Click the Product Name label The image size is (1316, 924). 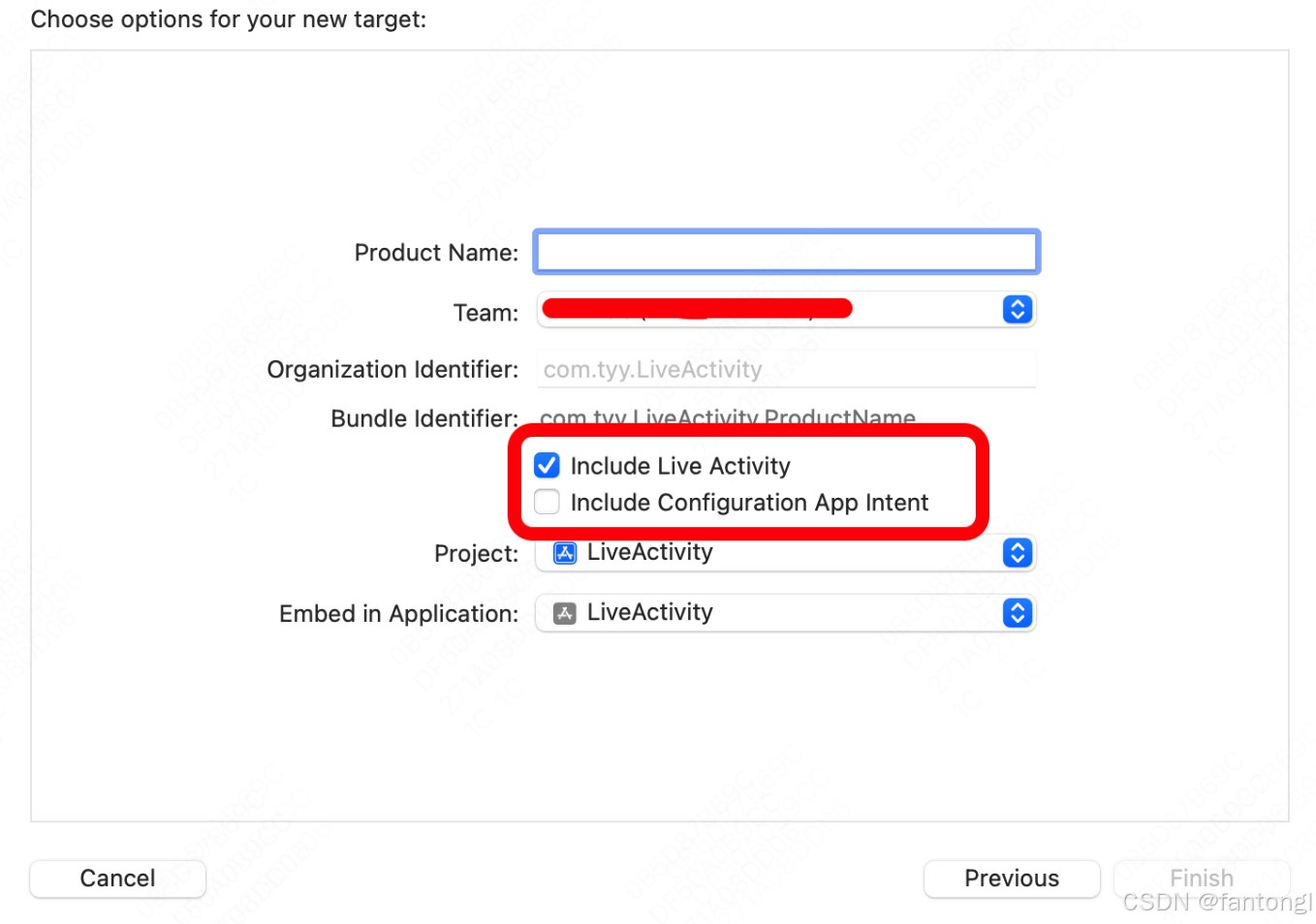coord(436,253)
